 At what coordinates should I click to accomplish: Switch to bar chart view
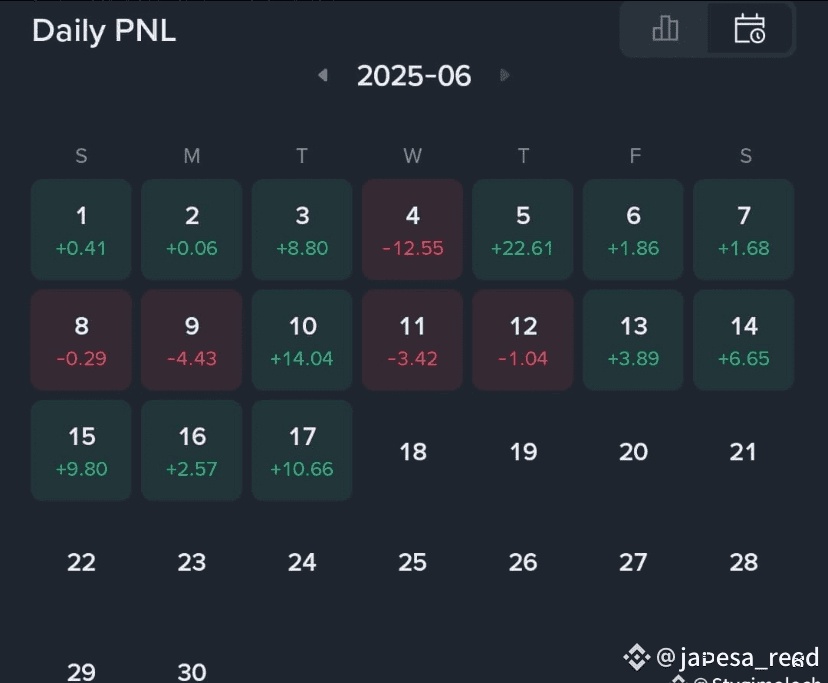[664, 29]
